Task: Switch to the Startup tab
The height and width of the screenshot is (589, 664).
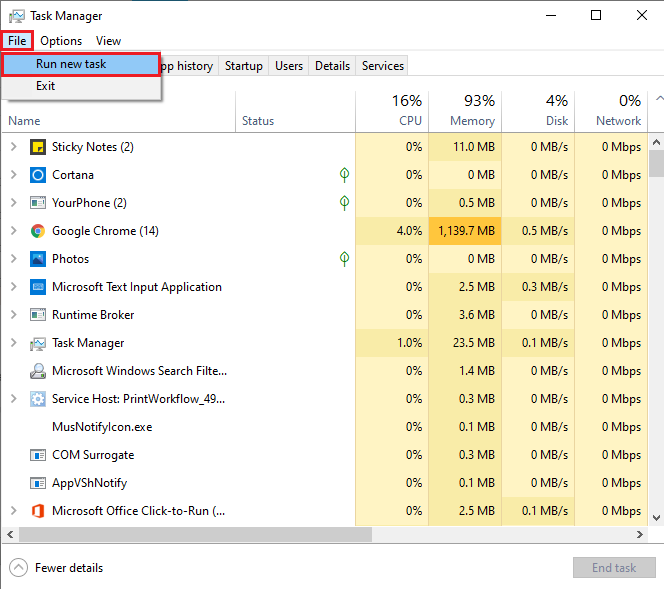Action: (x=243, y=66)
